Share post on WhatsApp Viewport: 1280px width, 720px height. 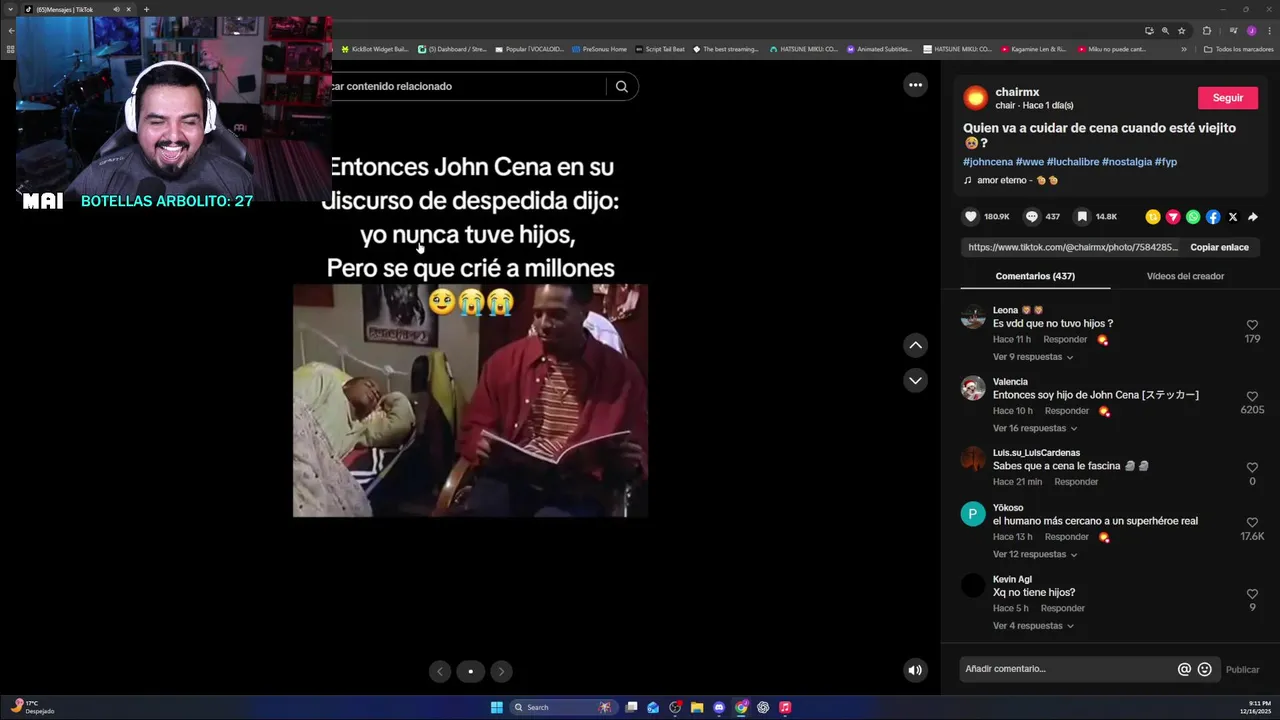click(1193, 216)
